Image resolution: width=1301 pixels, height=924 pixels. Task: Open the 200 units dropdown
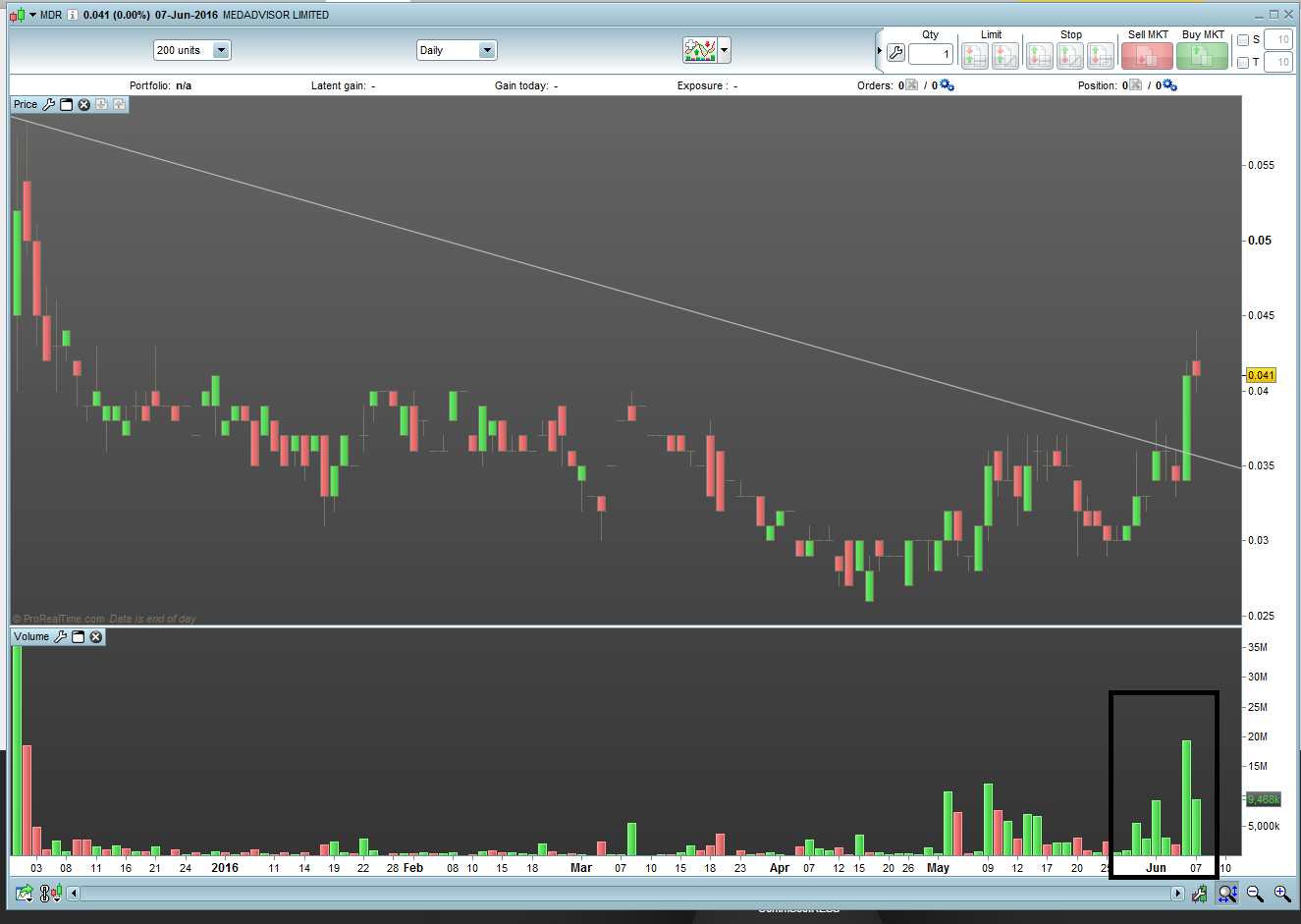click(191, 50)
